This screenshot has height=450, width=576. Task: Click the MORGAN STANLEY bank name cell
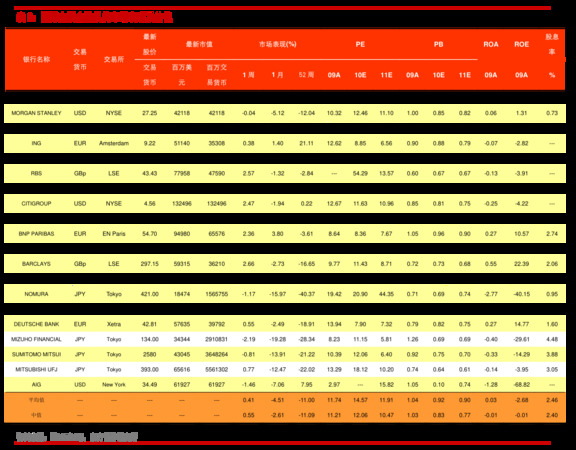click(x=36, y=113)
